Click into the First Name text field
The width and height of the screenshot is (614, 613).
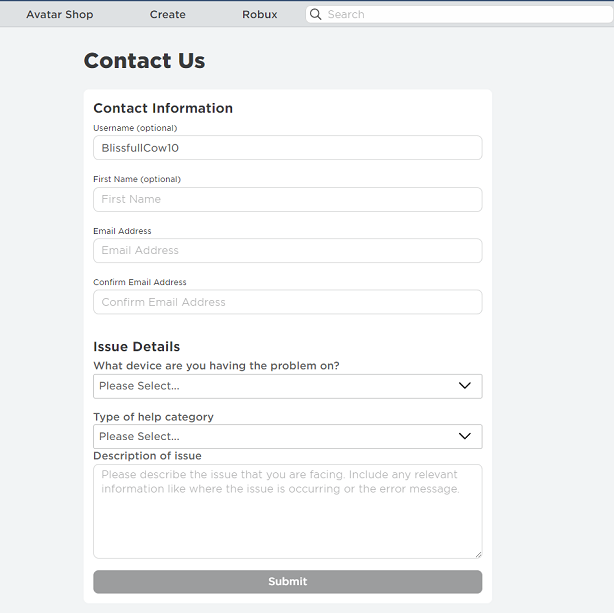pos(288,199)
